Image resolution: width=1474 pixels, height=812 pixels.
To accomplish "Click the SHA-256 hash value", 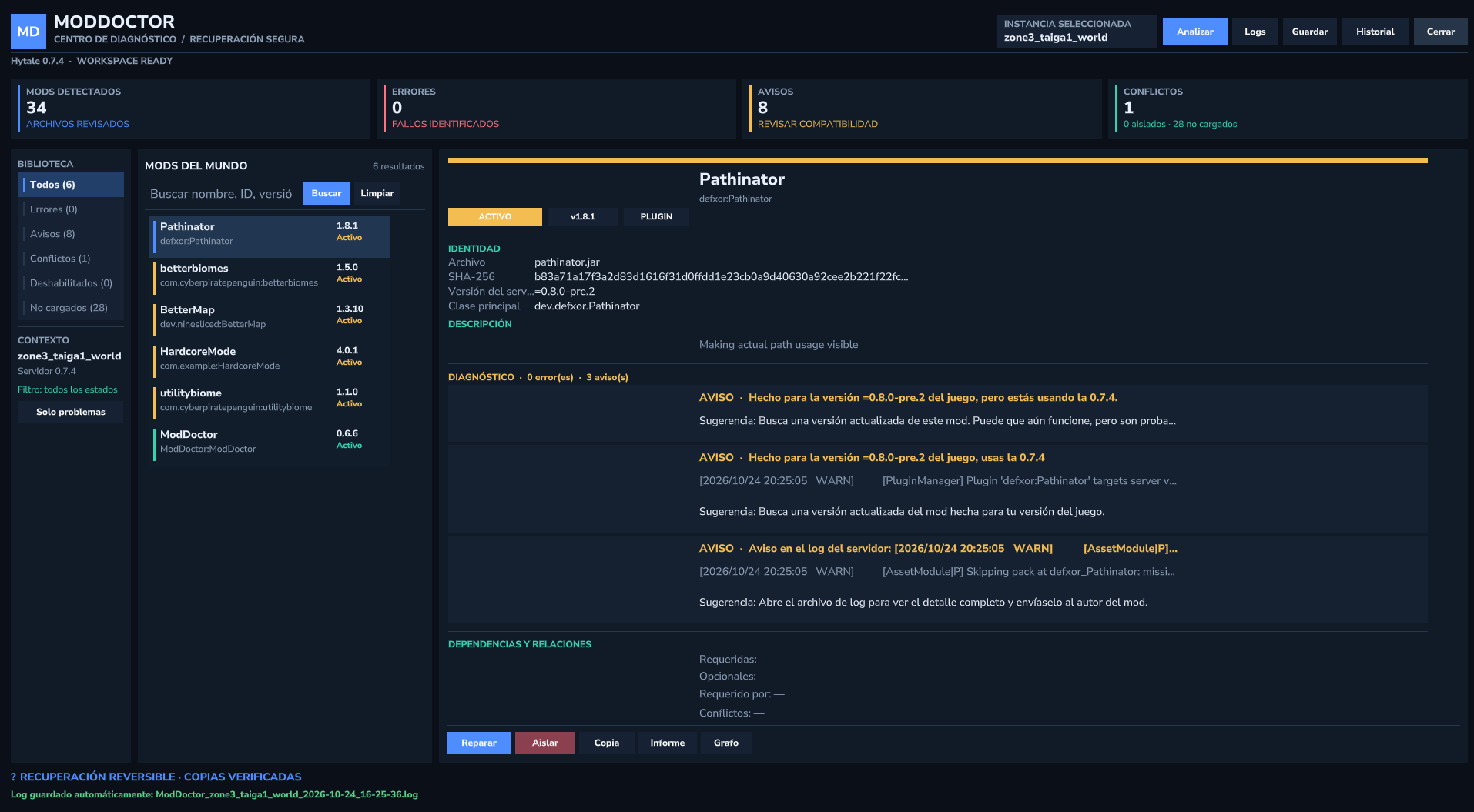I will (x=722, y=277).
